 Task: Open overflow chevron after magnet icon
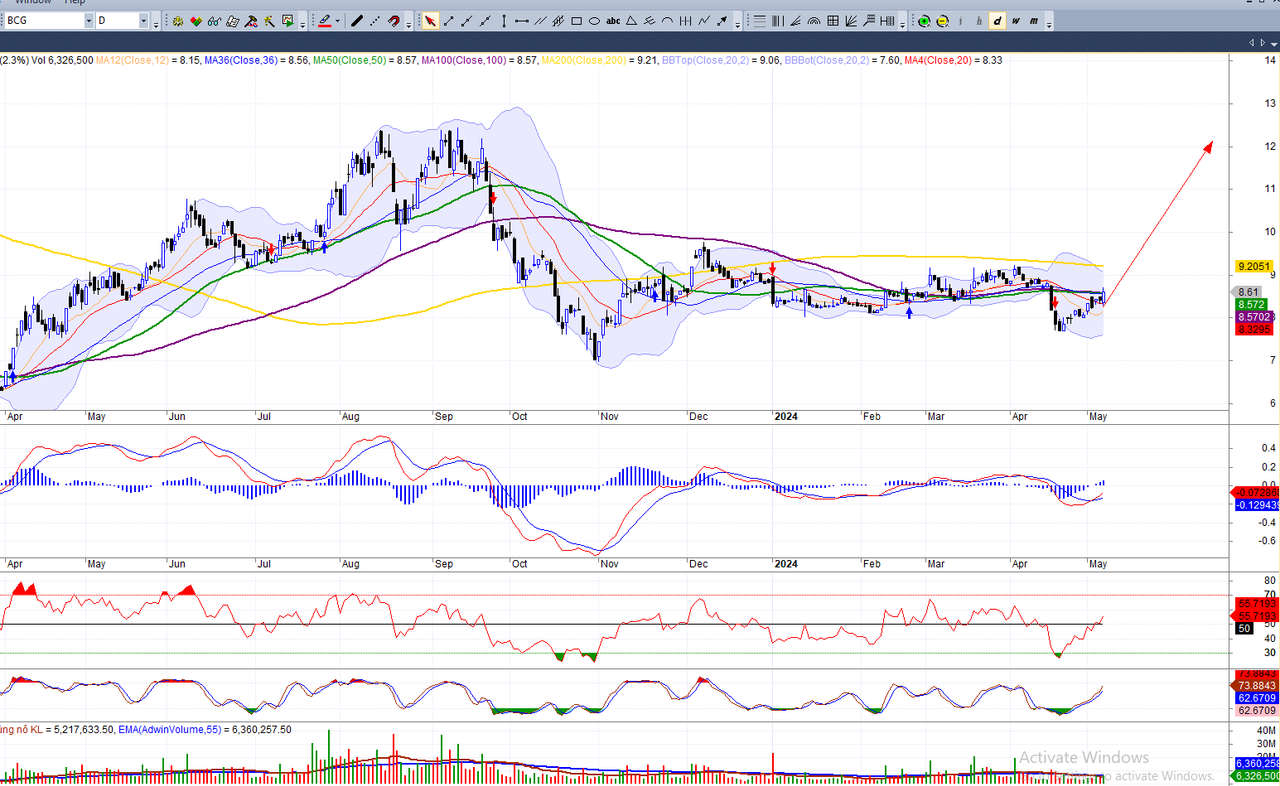click(408, 23)
